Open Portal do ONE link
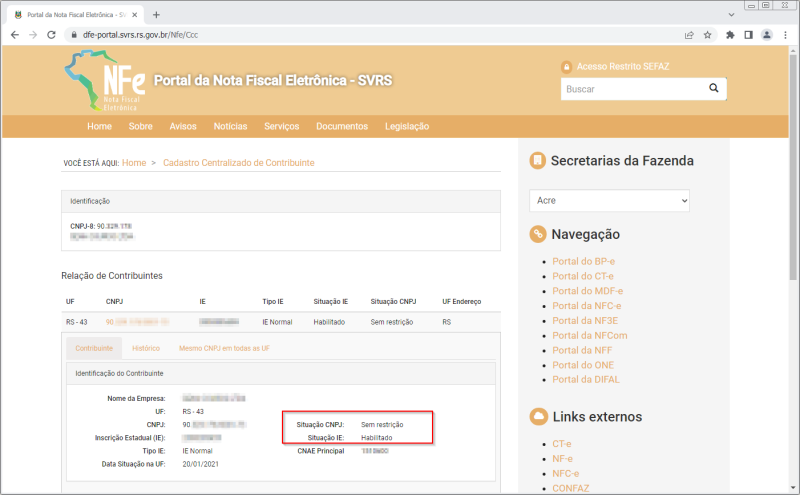Viewport: 800px width, 495px height. [583, 365]
